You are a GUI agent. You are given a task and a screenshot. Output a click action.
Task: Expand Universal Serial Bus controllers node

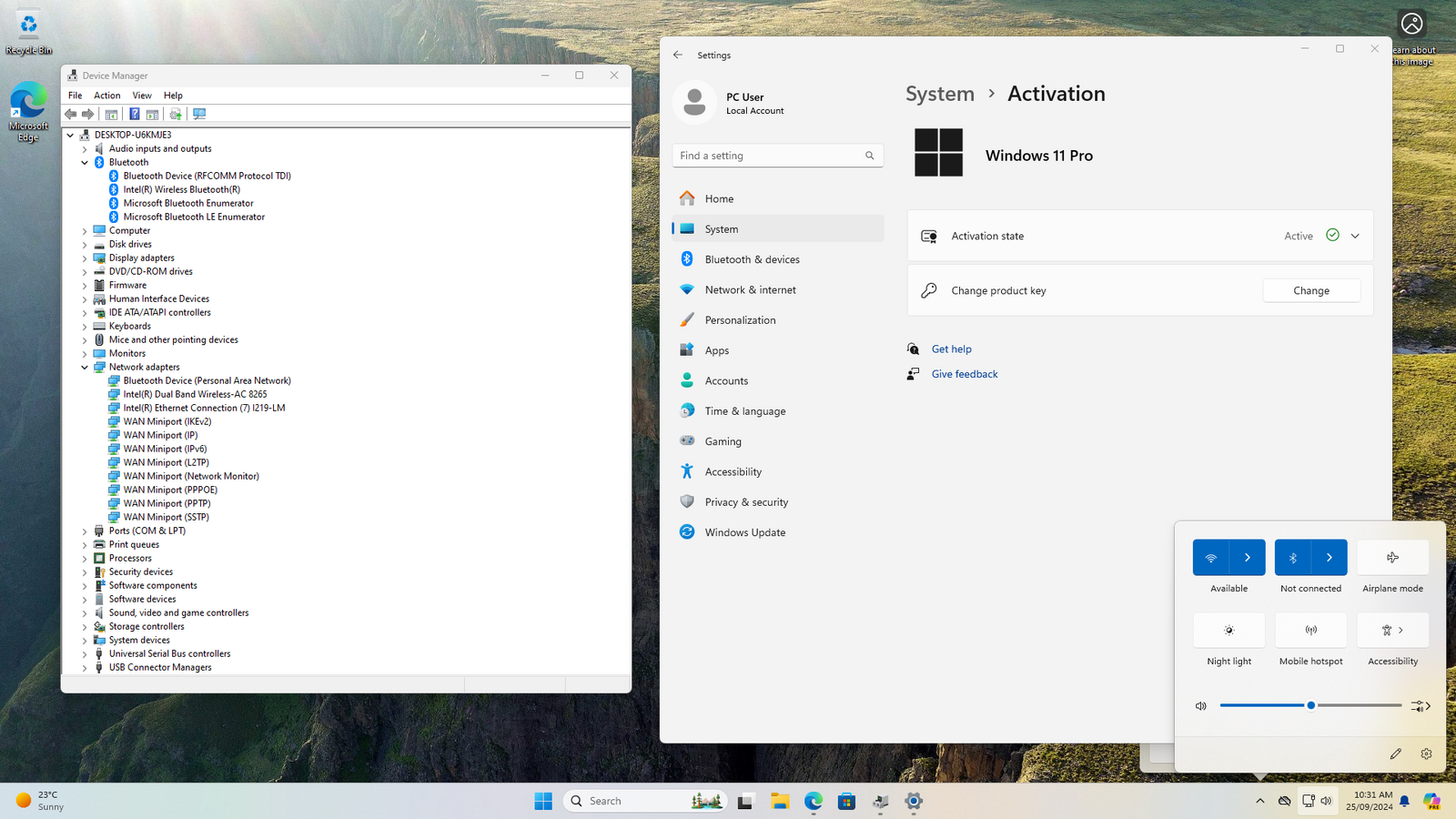85,654
